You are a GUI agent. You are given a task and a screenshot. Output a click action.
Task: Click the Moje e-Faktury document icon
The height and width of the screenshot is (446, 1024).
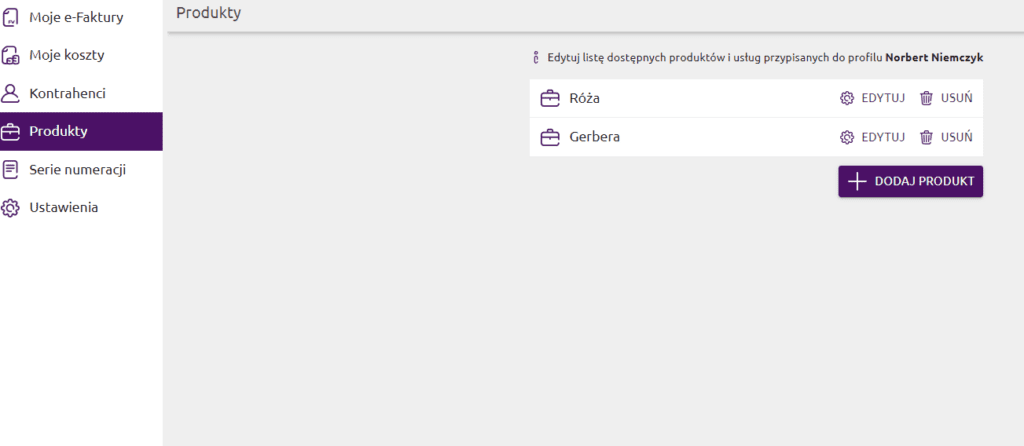(10, 17)
